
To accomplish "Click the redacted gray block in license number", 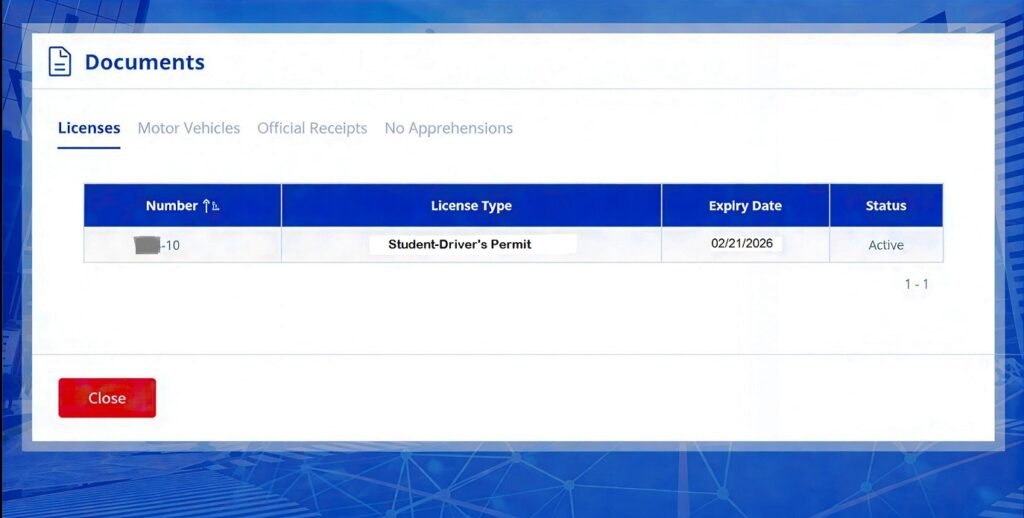I will pos(147,245).
